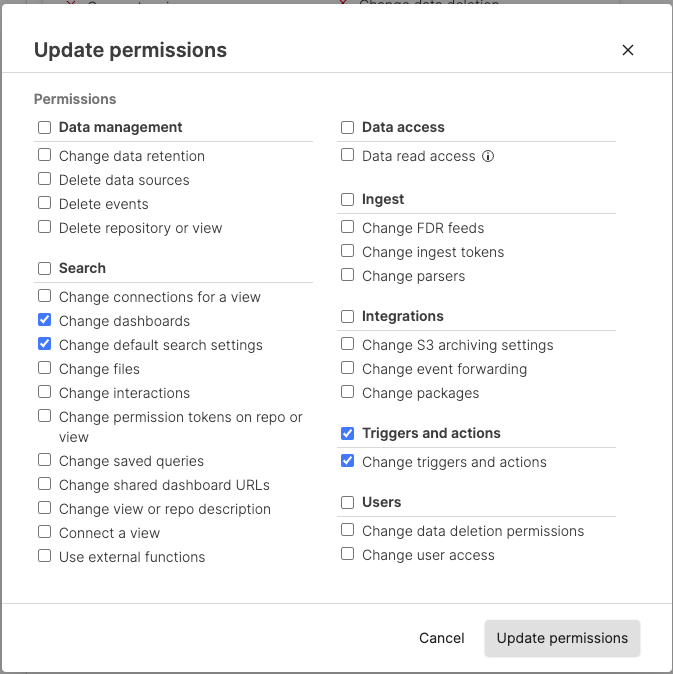Check the Data management group checkbox
This screenshot has width=673, height=674.
click(x=44, y=127)
